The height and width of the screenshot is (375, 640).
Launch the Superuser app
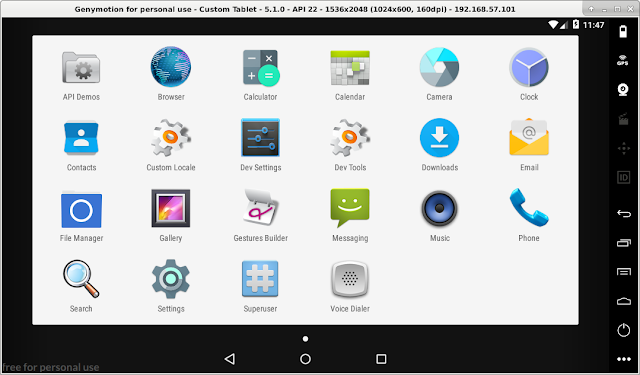point(260,287)
